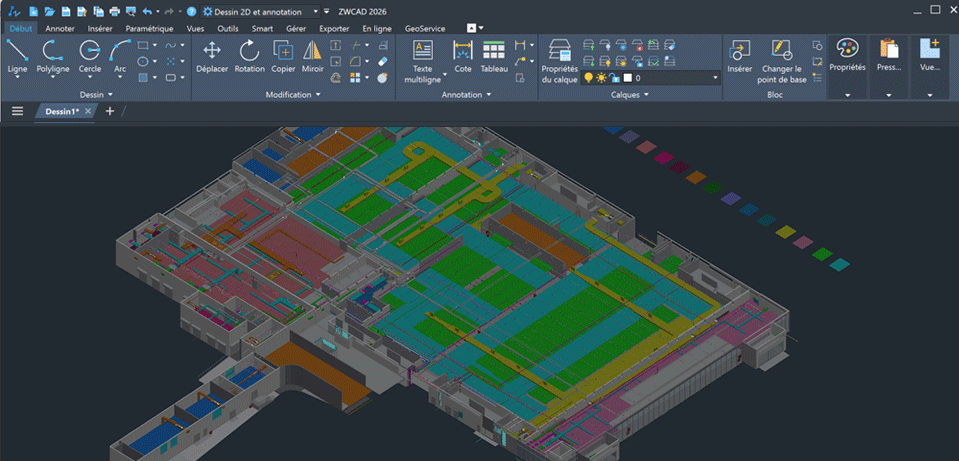Screen dimensions: 959x461
Task: Click the eraser icon in Modification
Action: [383, 61]
